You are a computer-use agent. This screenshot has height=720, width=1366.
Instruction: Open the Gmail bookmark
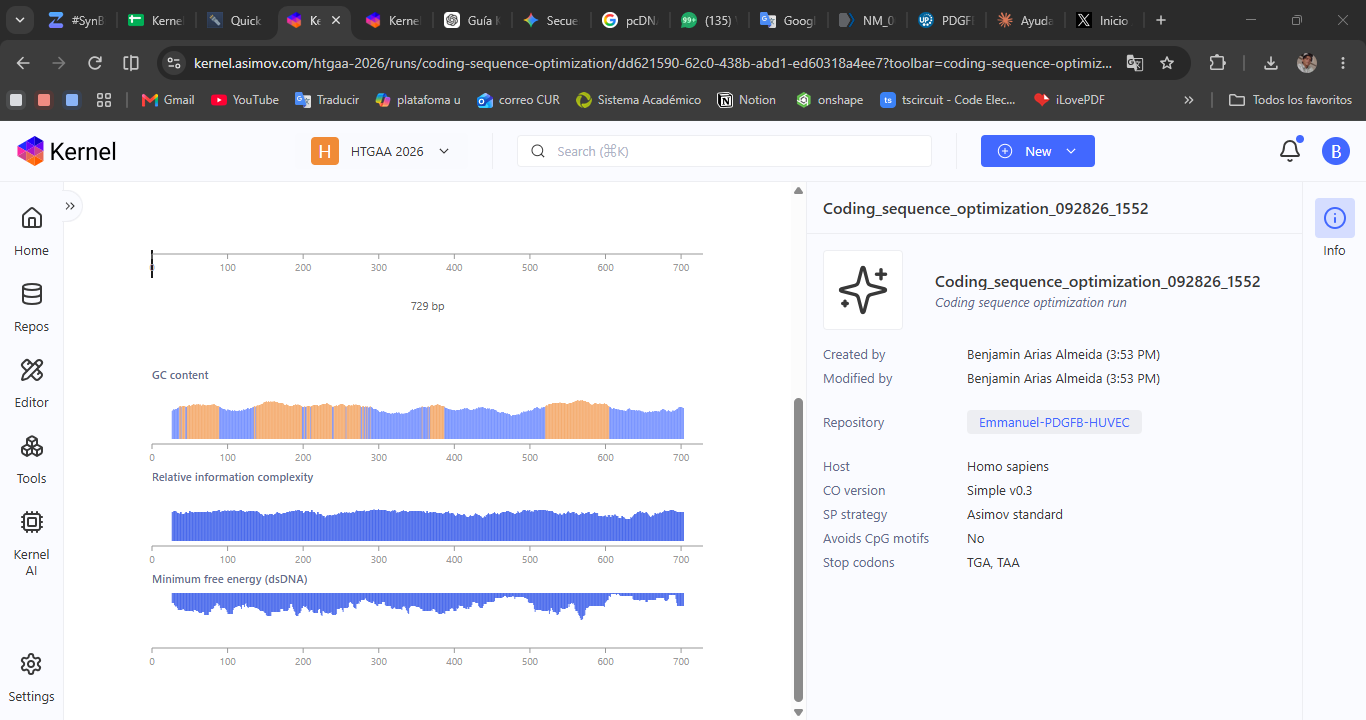[168, 100]
